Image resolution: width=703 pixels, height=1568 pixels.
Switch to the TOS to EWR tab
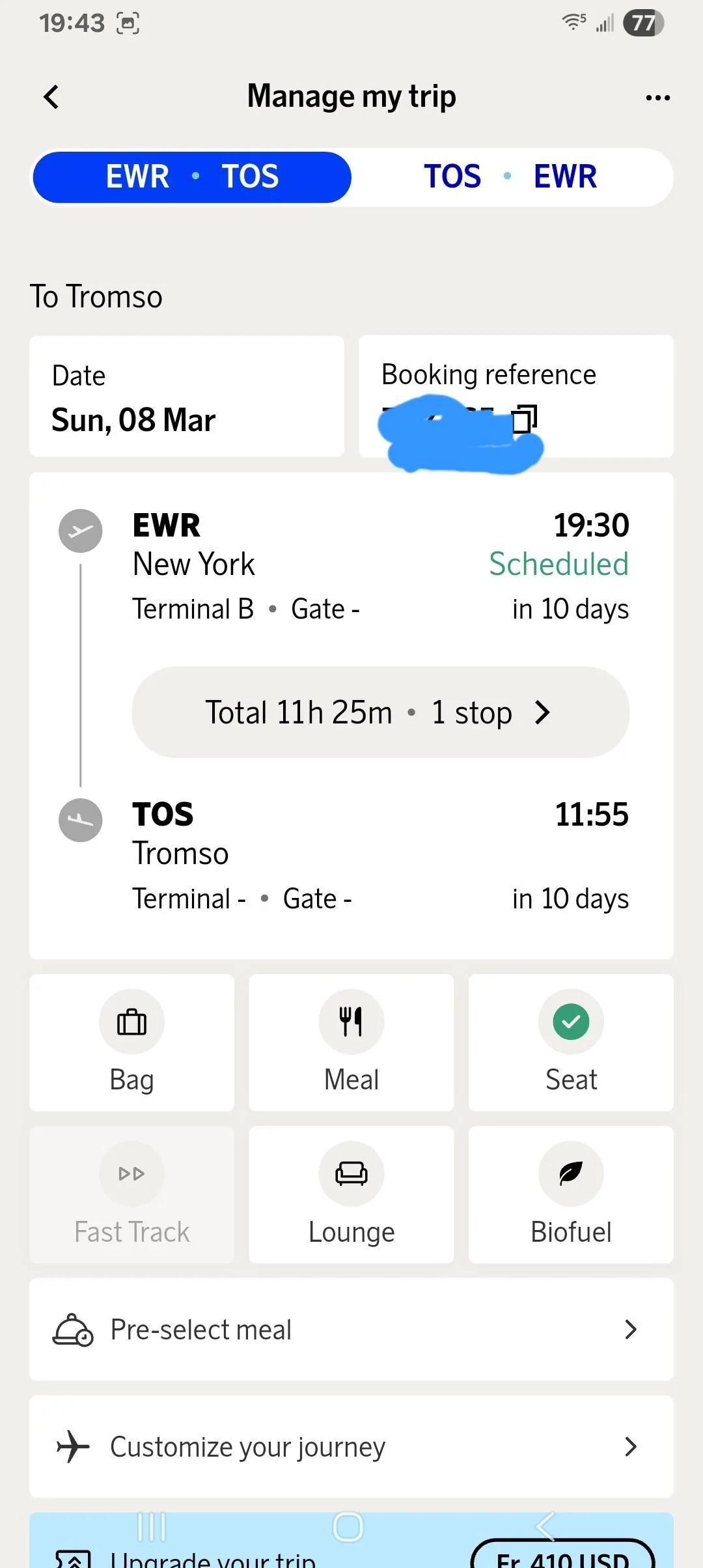pos(510,177)
